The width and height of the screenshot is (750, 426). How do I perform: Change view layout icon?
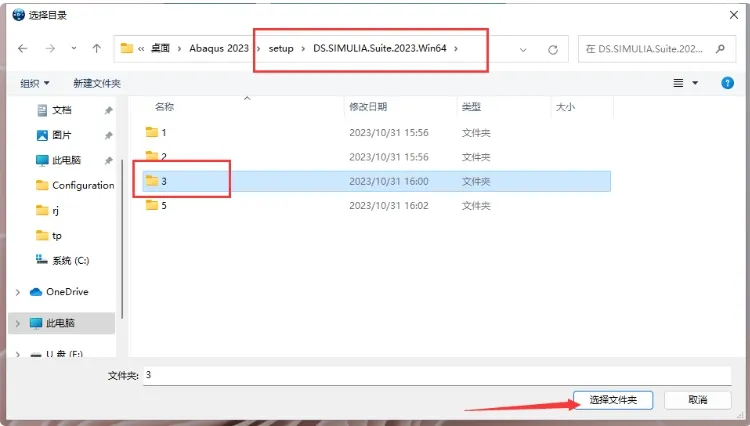[678, 83]
